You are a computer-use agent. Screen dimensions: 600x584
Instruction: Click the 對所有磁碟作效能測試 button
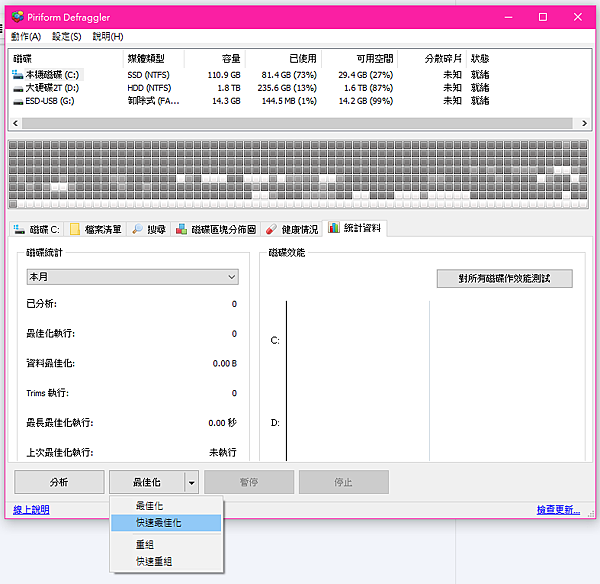point(504,278)
